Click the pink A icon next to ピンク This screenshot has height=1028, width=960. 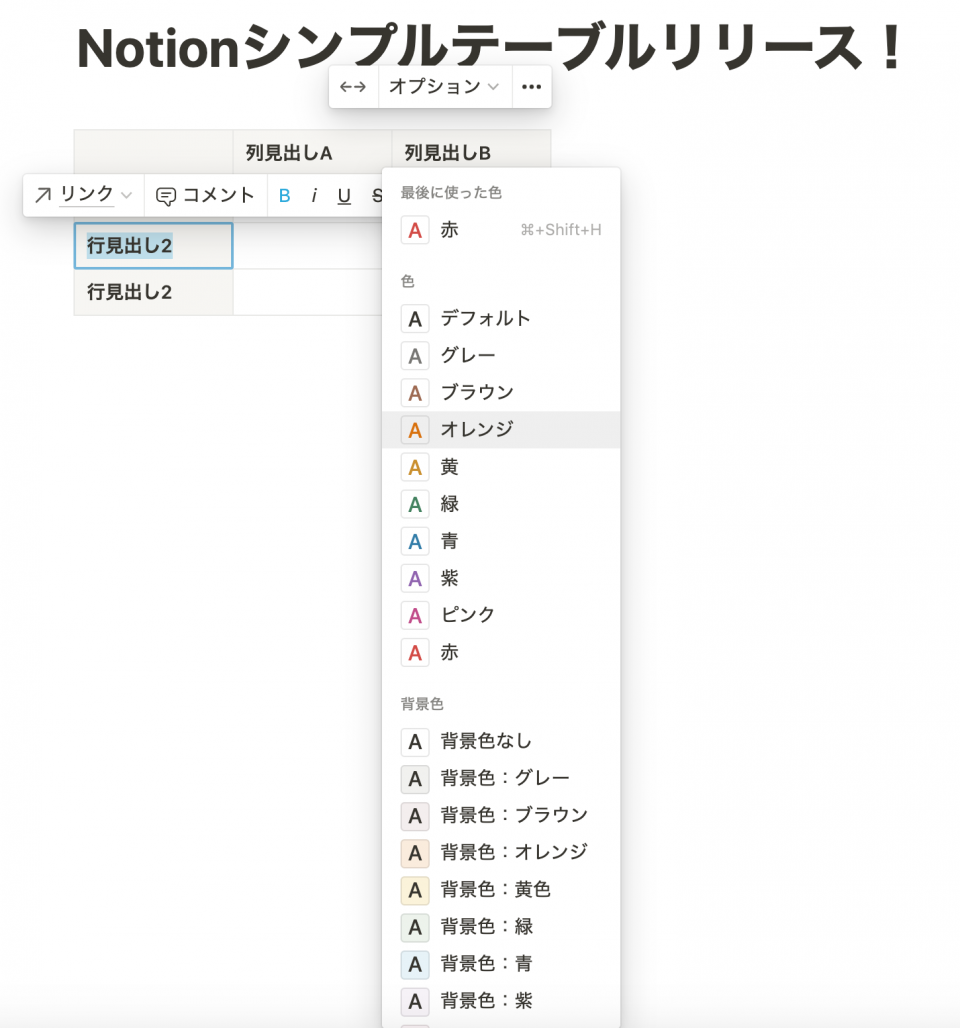pyautogui.click(x=415, y=615)
